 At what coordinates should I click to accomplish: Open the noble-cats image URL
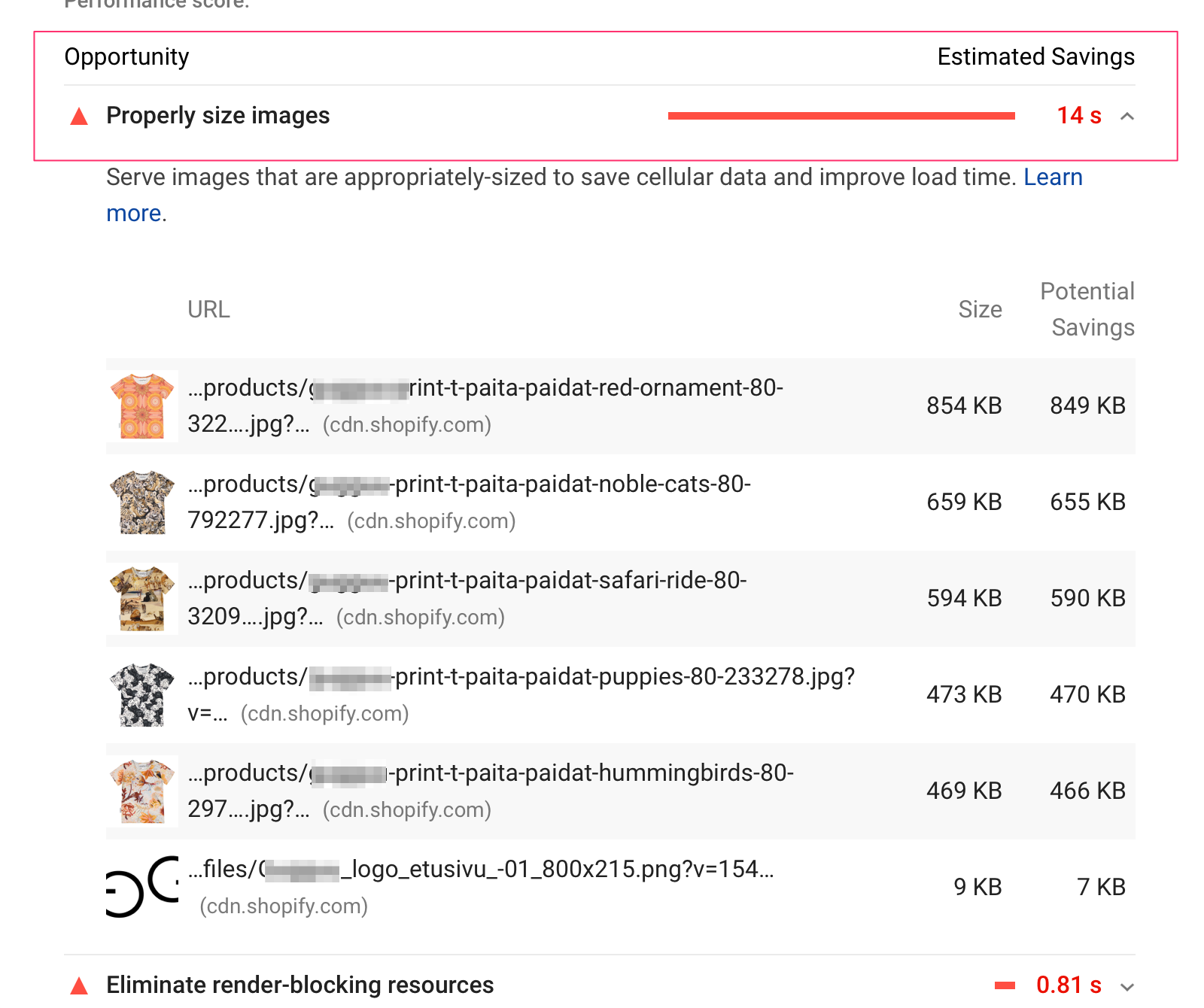pyautogui.click(x=468, y=484)
